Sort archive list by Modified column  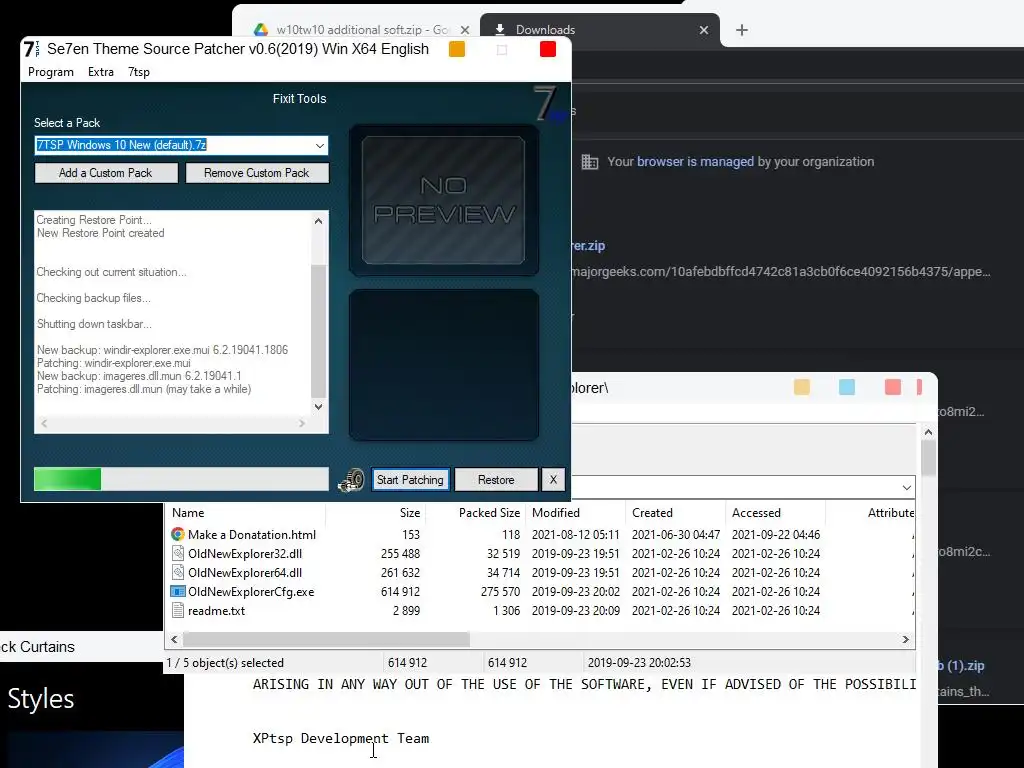point(556,513)
